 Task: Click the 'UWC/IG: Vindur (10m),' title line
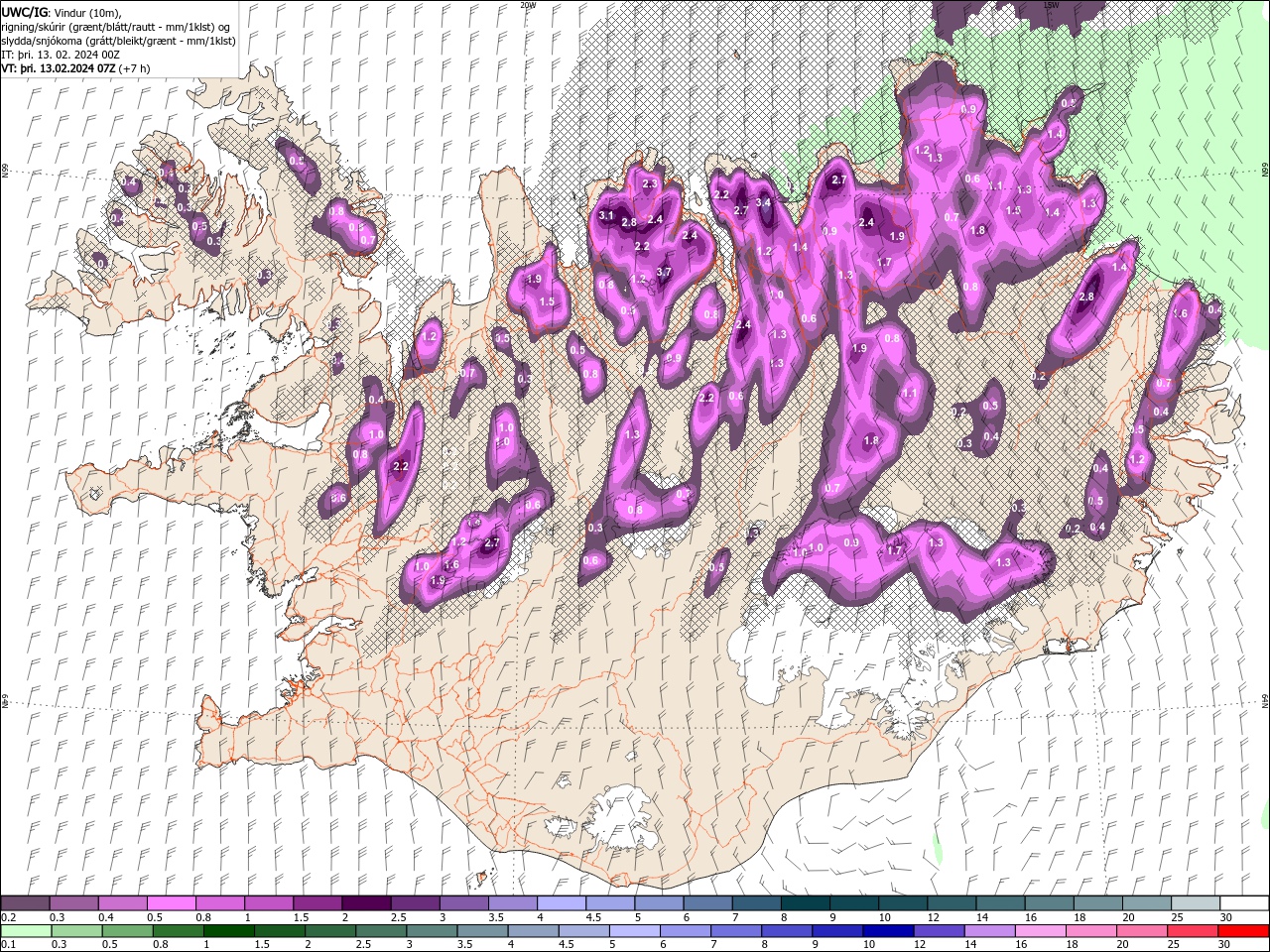point(62,12)
